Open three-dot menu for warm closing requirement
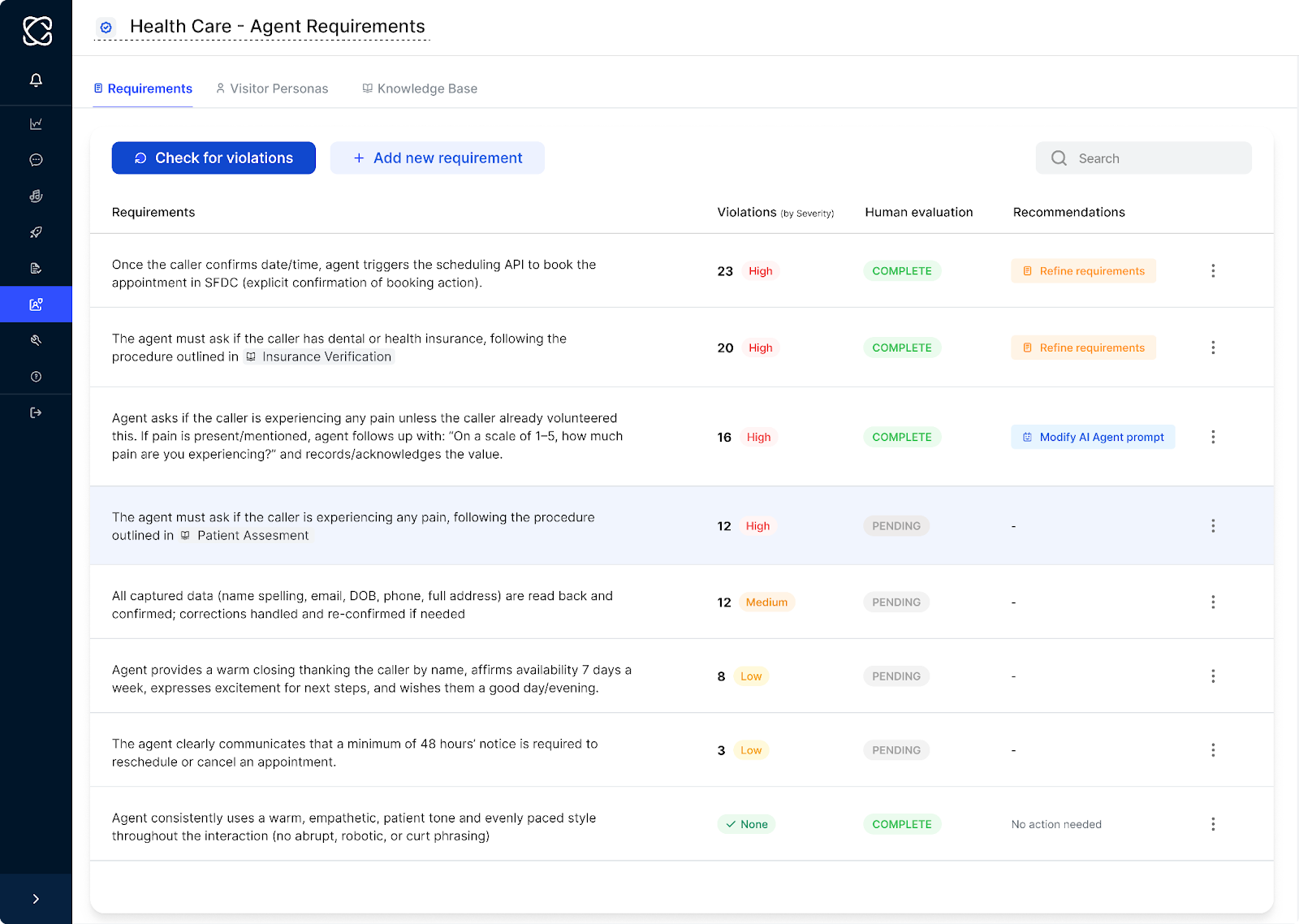1299x924 pixels. [x=1213, y=676]
